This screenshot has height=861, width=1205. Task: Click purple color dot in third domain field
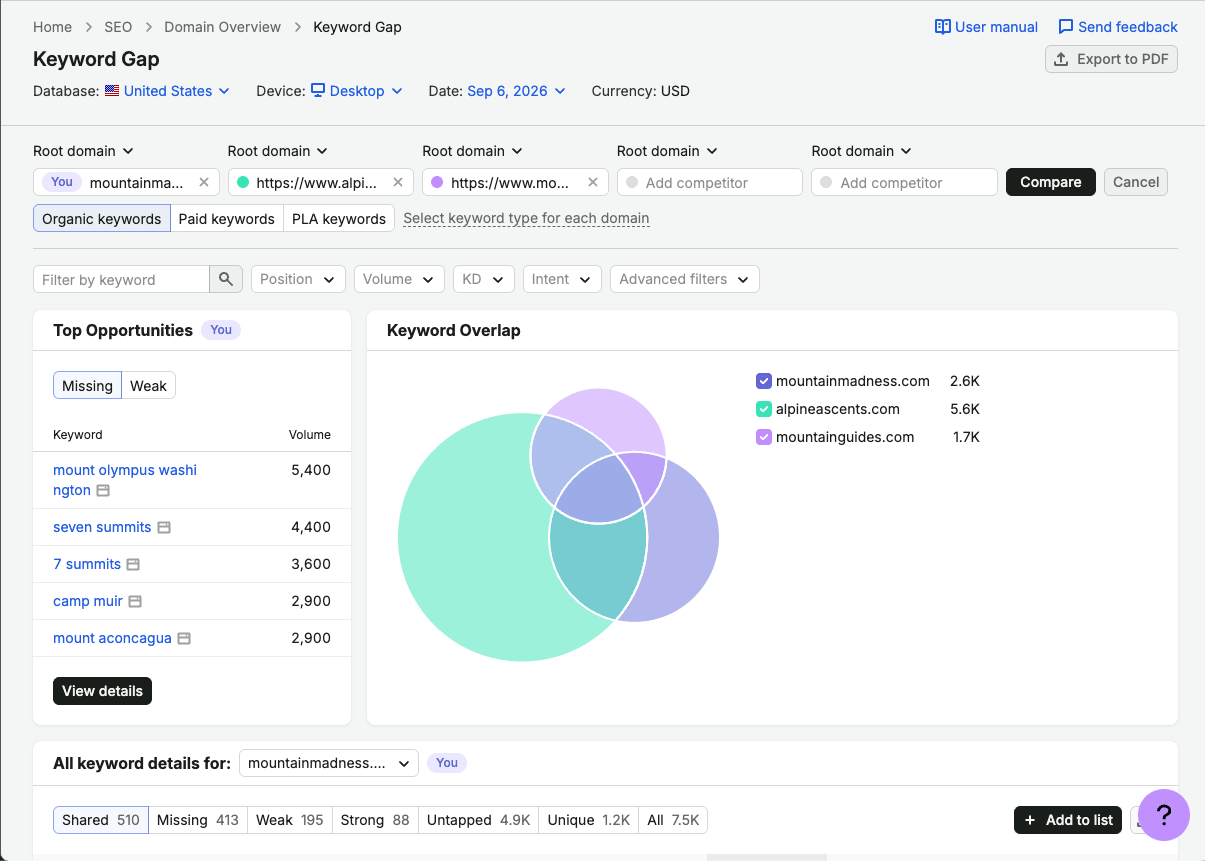pos(437,182)
